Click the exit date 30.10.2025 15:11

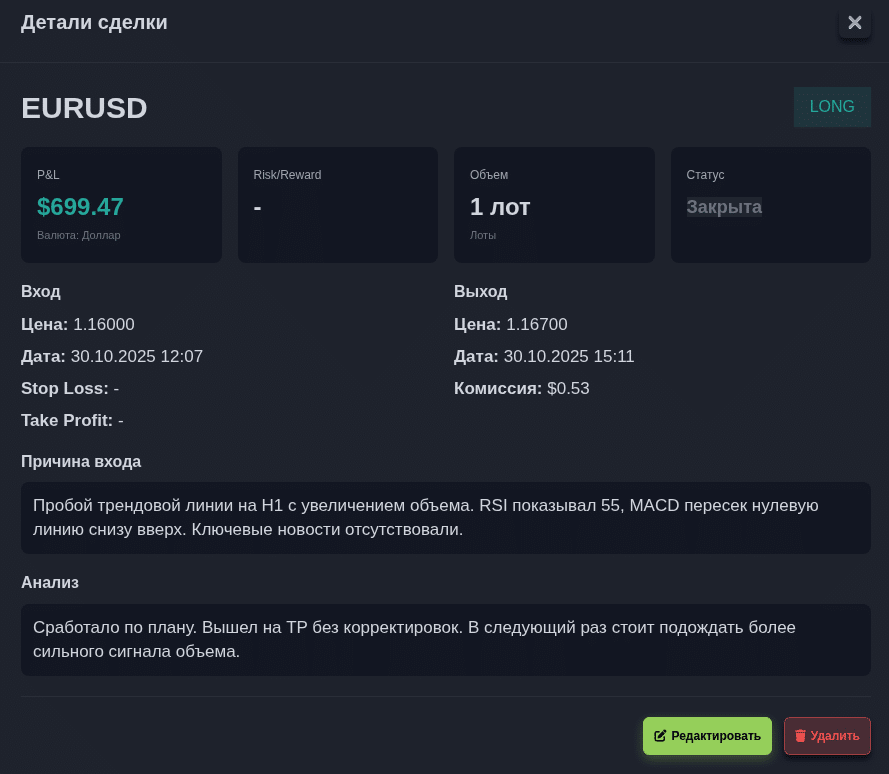tap(569, 356)
